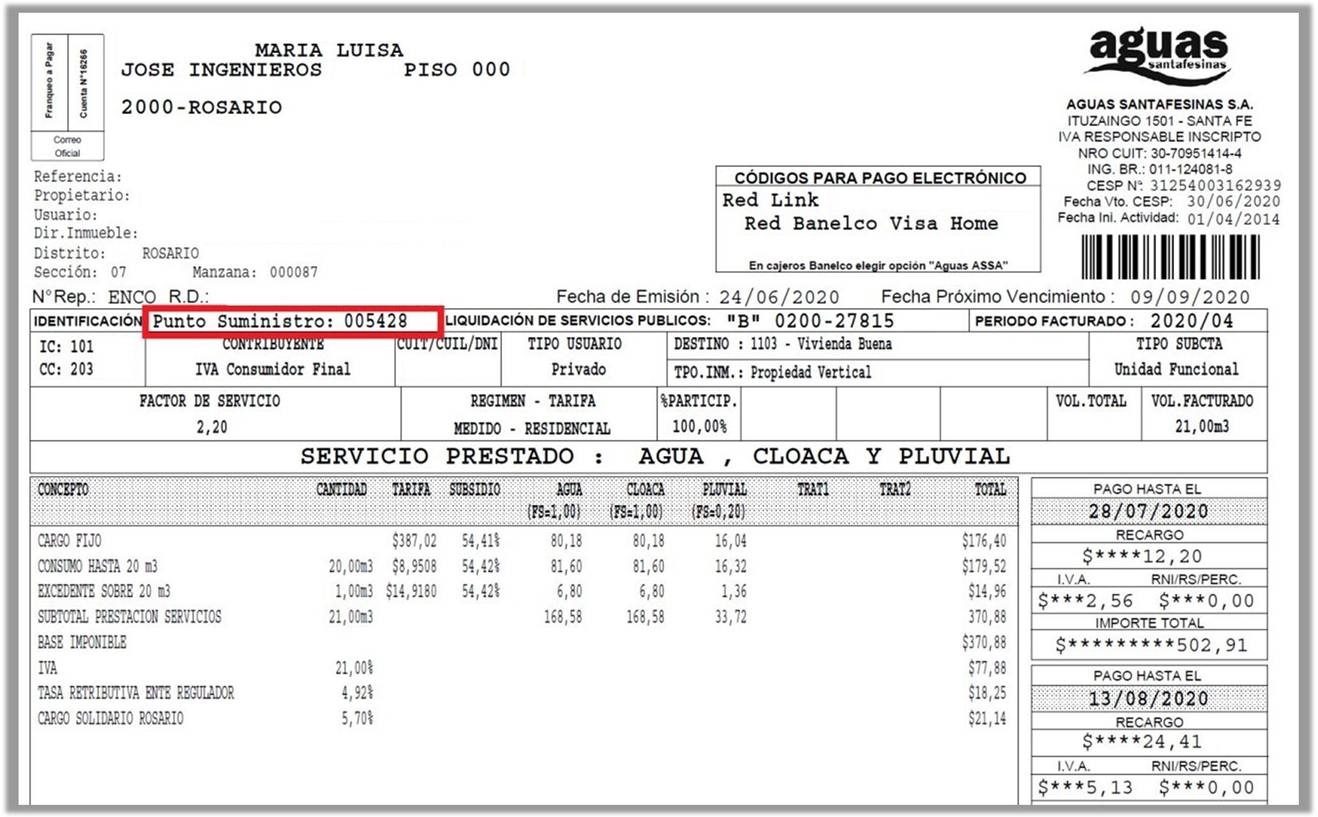Click the importe total value $502,91
Screen dimensions: 1318x817
[1148, 645]
